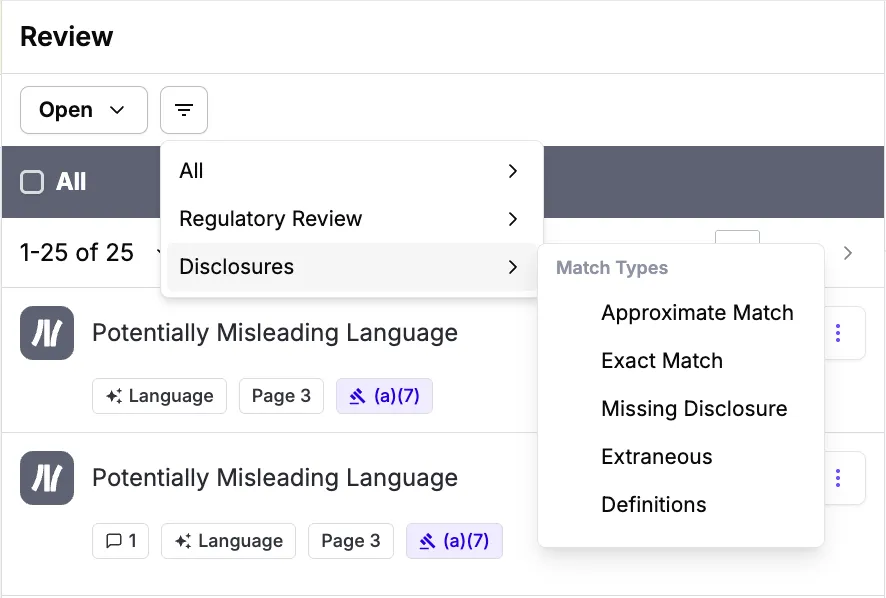Image resolution: width=886 pixels, height=598 pixels.
Task: Open the second item's (a)(7) rule tag
Action: click(454, 541)
